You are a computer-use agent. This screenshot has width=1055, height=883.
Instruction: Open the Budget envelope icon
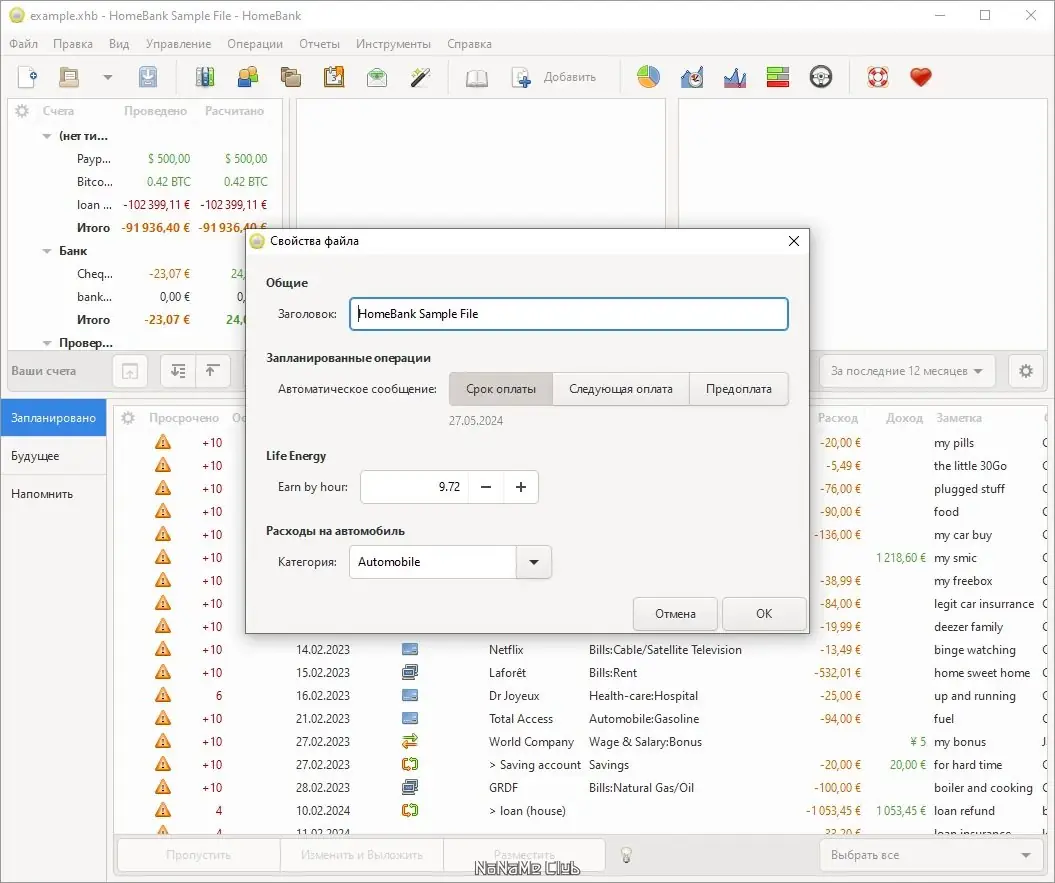(377, 77)
